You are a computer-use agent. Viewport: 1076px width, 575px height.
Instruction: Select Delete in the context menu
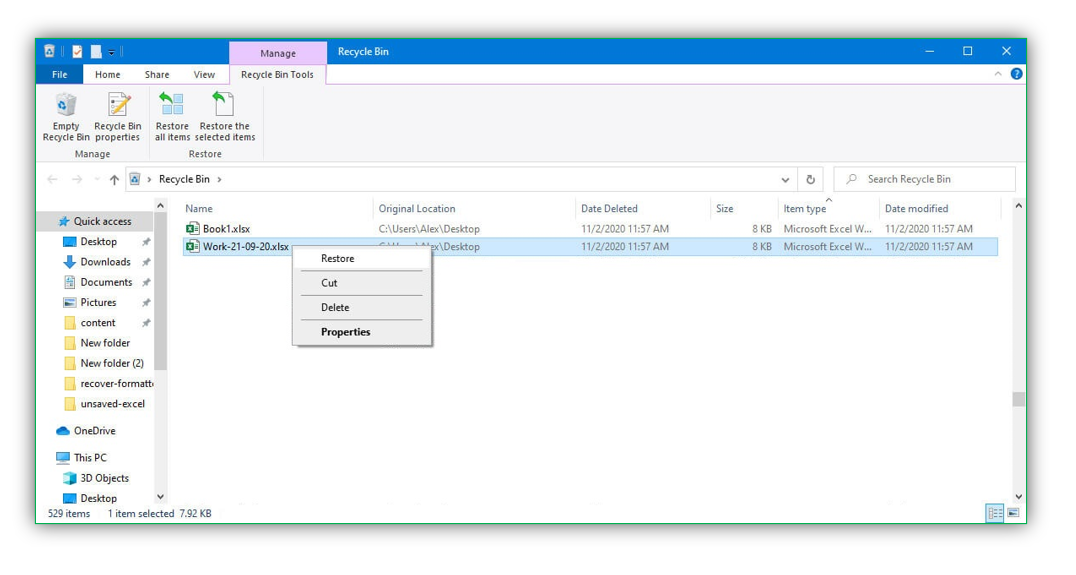pos(335,307)
